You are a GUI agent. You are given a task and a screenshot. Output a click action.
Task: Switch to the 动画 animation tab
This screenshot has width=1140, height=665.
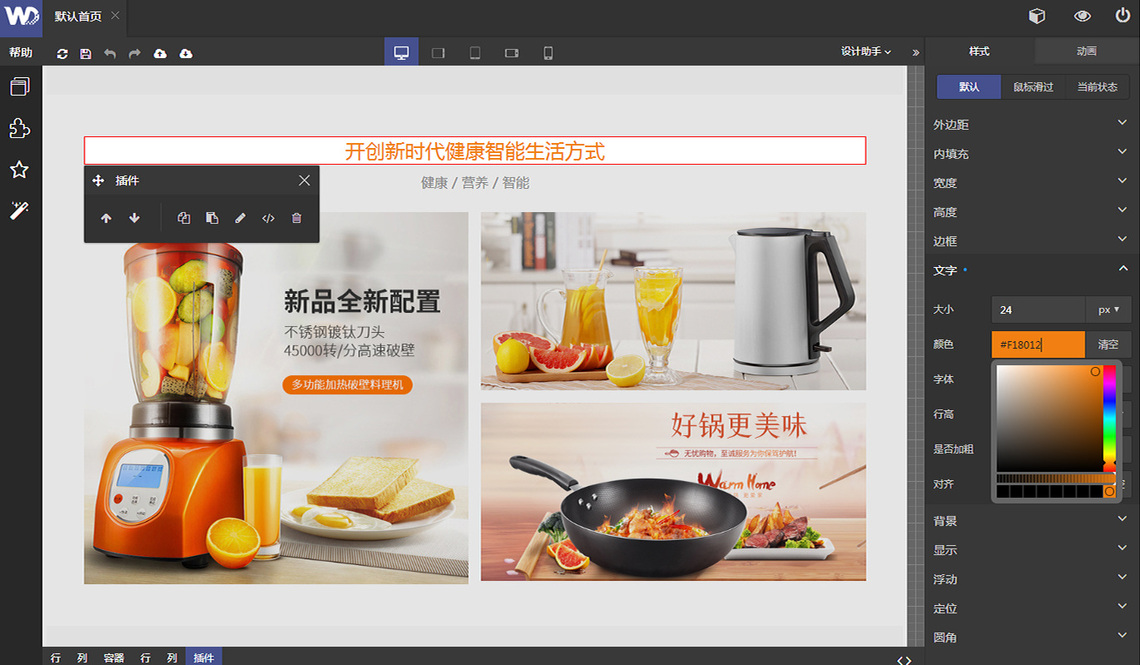[x=1087, y=51]
